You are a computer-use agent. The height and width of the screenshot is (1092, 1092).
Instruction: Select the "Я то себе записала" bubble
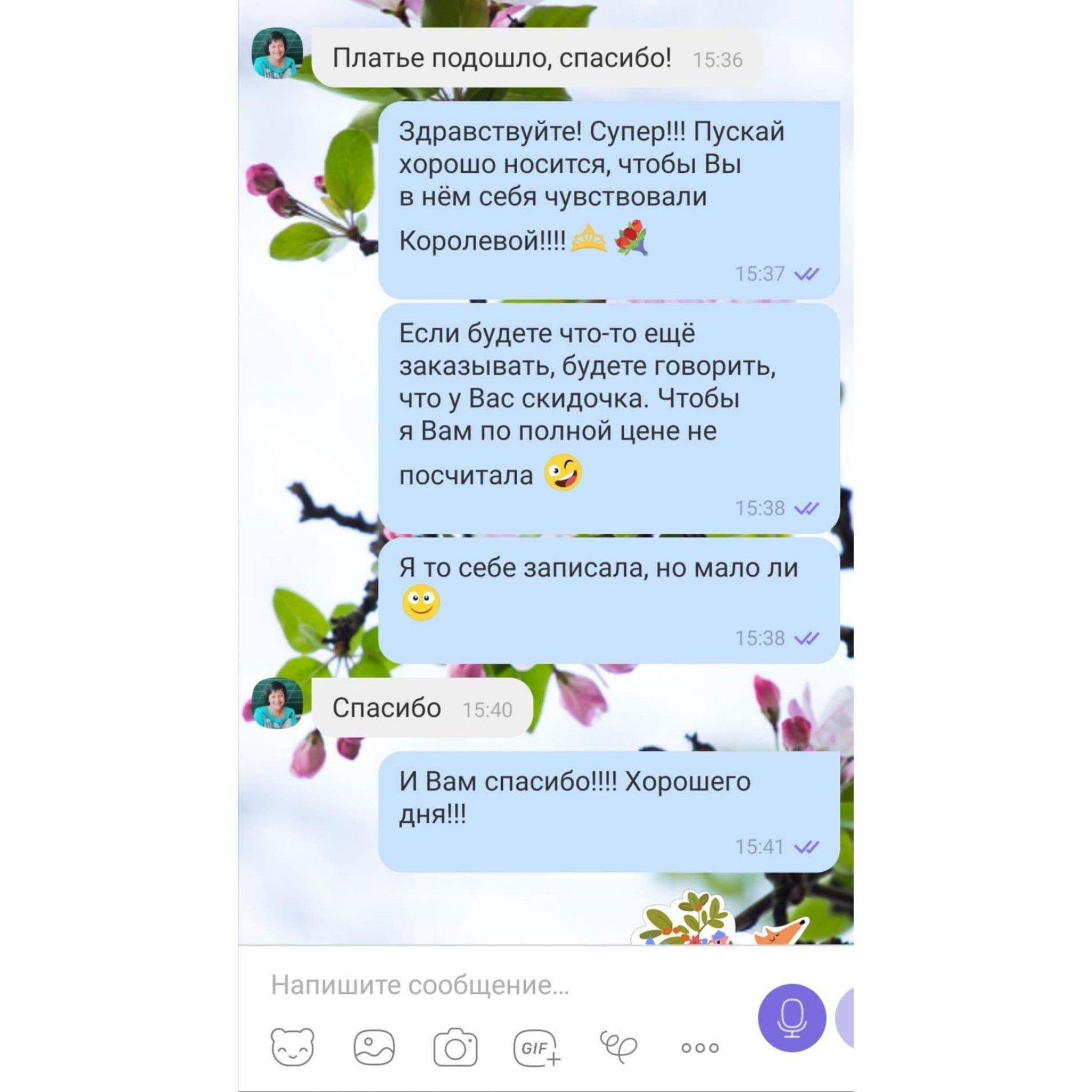point(609,600)
